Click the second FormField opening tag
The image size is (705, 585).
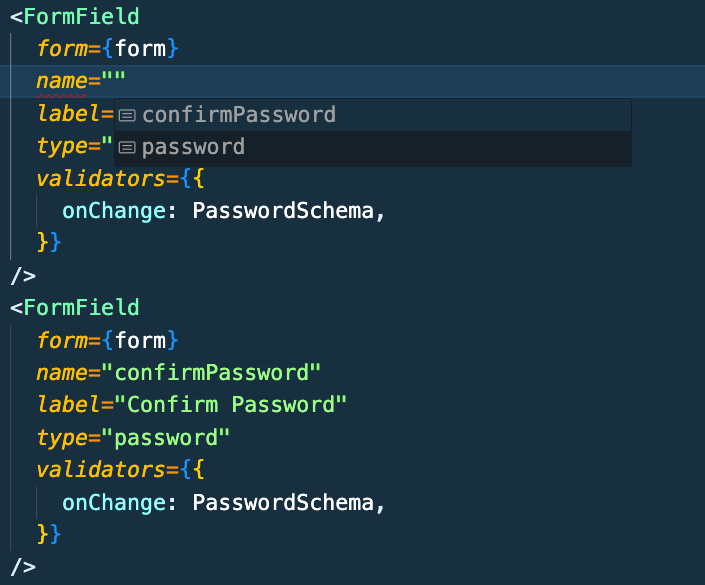[x=75, y=308]
